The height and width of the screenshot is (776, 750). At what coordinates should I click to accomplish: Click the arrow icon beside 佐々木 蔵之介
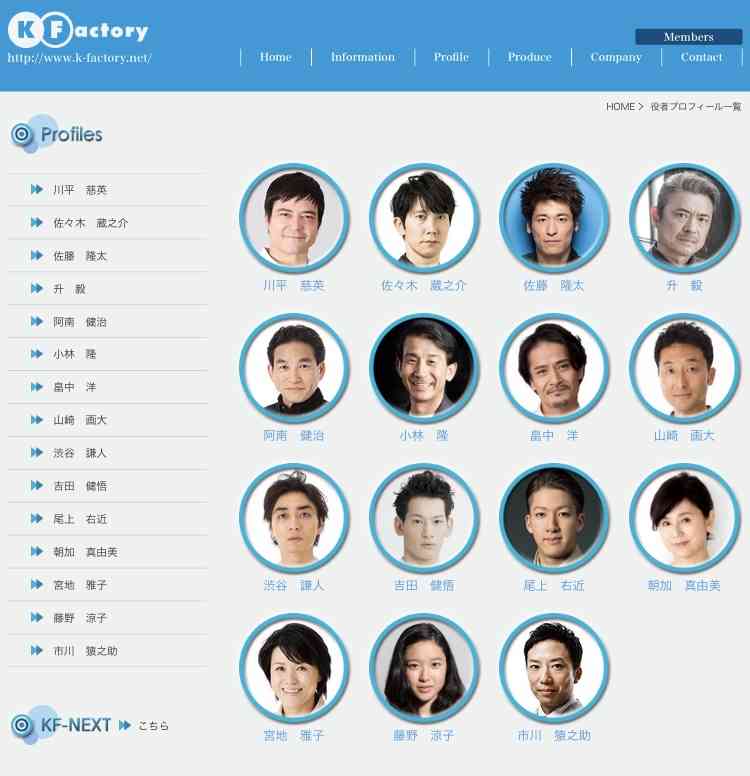pyautogui.click(x=37, y=223)
